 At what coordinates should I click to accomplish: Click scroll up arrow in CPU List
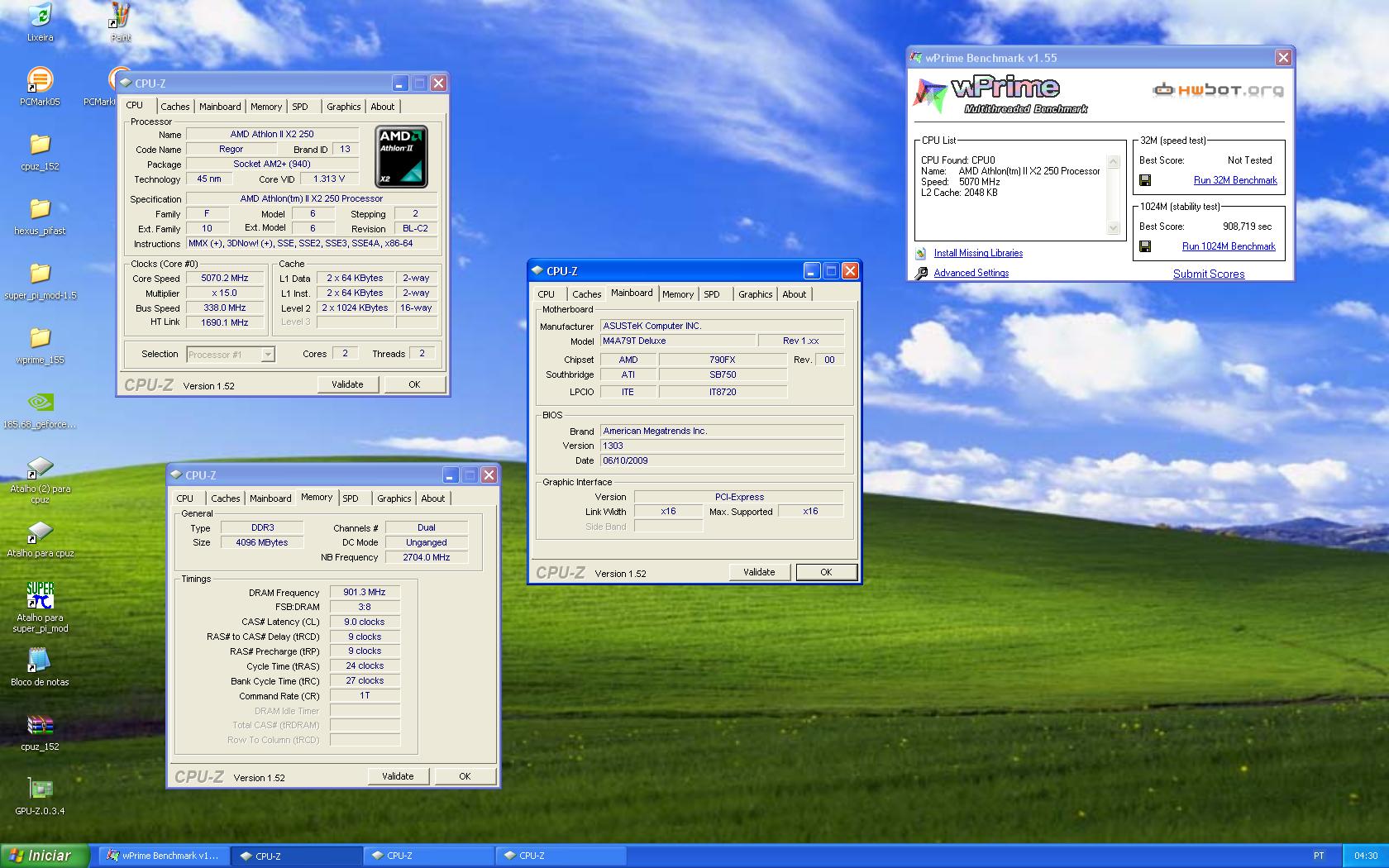[1113, 161]
